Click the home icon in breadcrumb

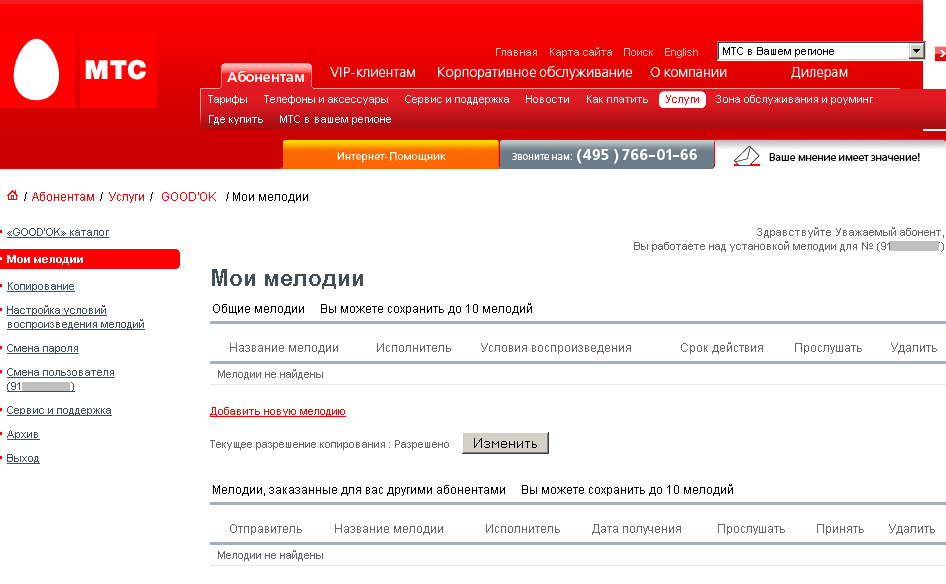coord(13,196)
